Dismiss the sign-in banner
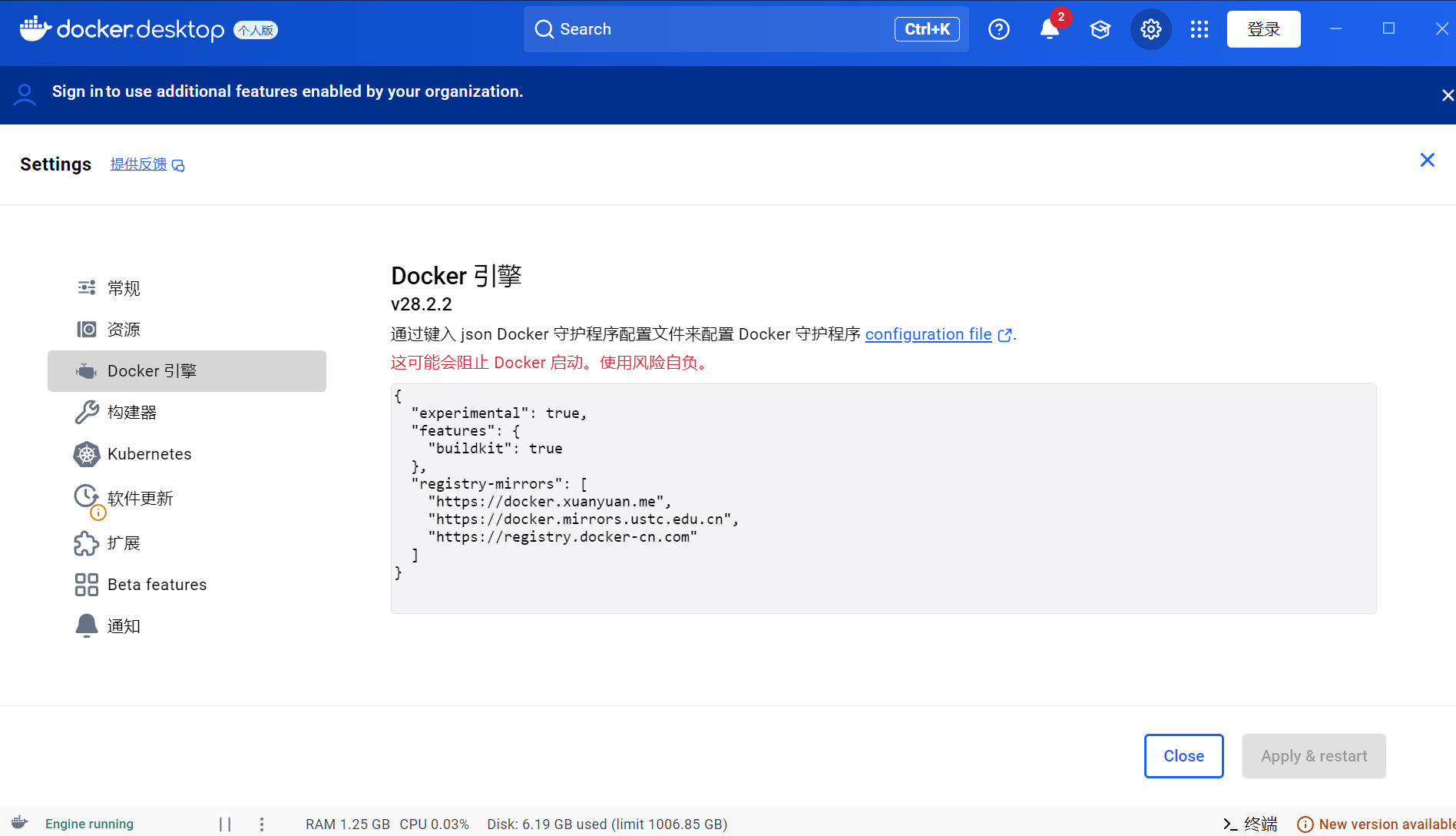 click(1448, 95)
